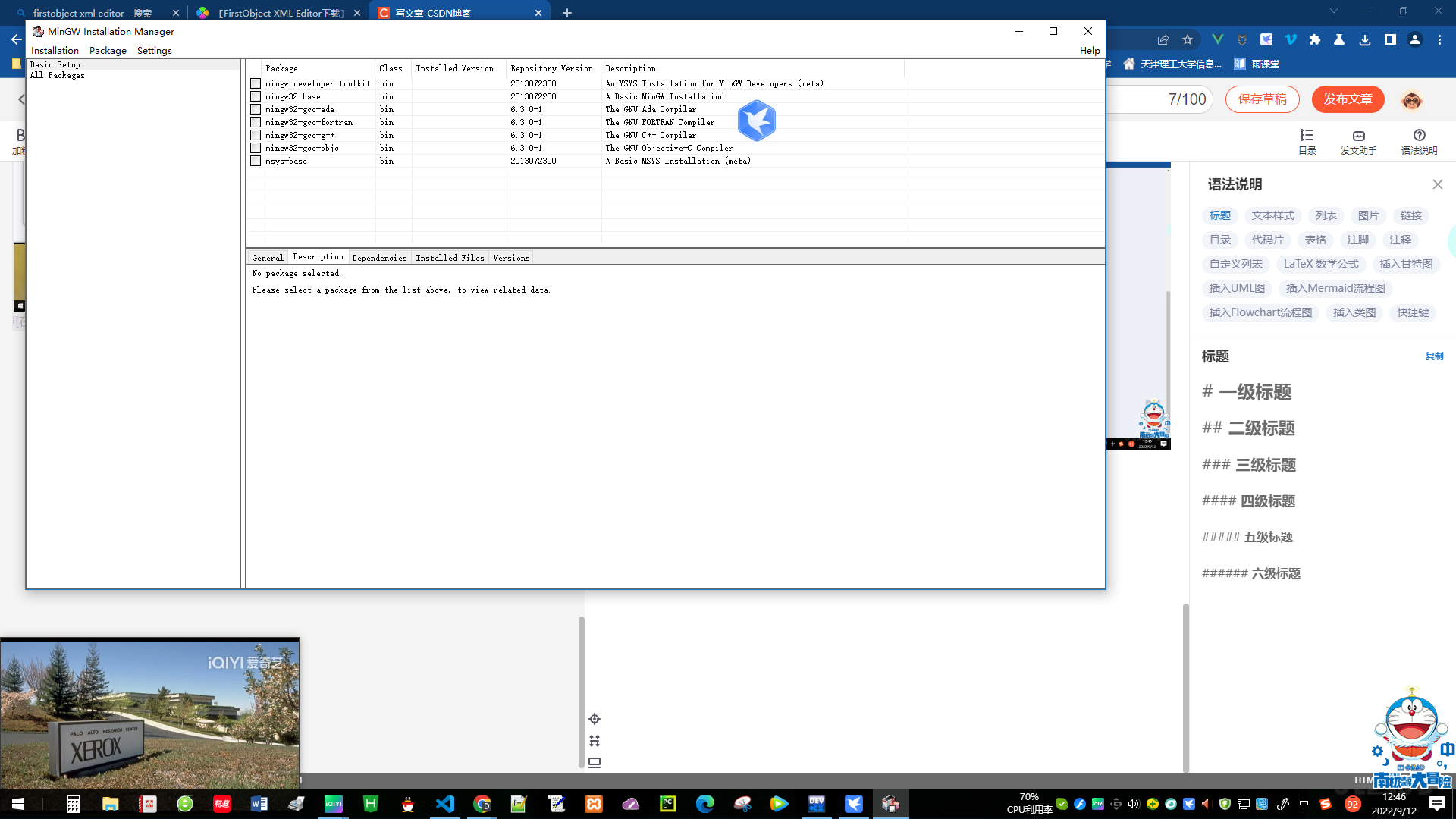Tick the mingw32-base package checkbox
Screen dimensions: 1456x819
[256, 97]
